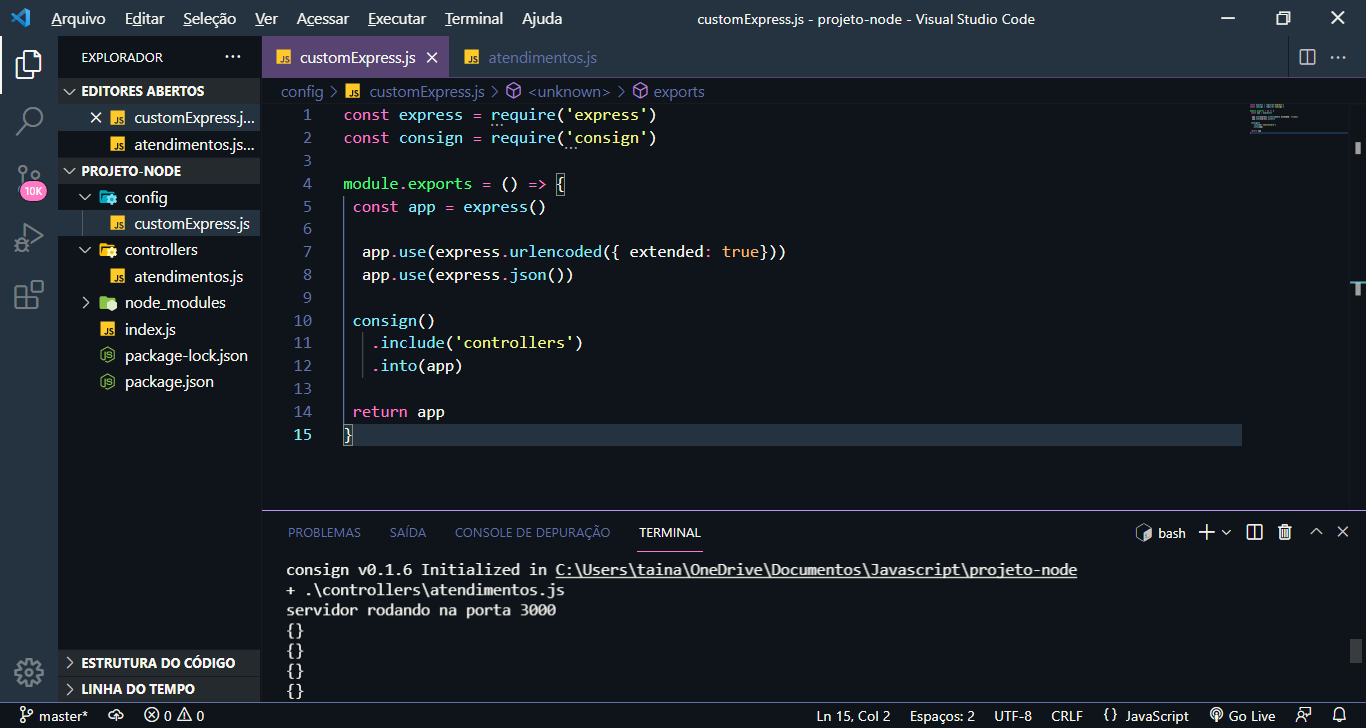Screen dimensions: 1366x728
Task: Open the Arquivo menu
Action: click(79, 19)
